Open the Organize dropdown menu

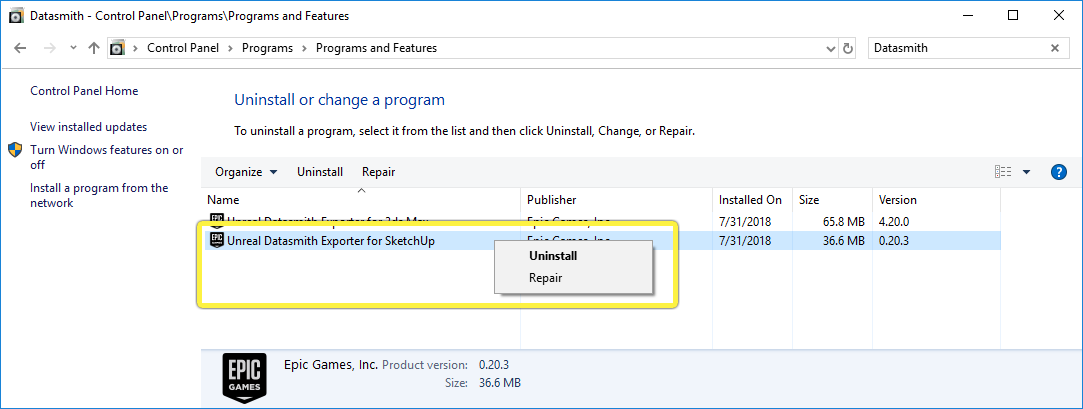pyautogui.click(x=246, y=172)
